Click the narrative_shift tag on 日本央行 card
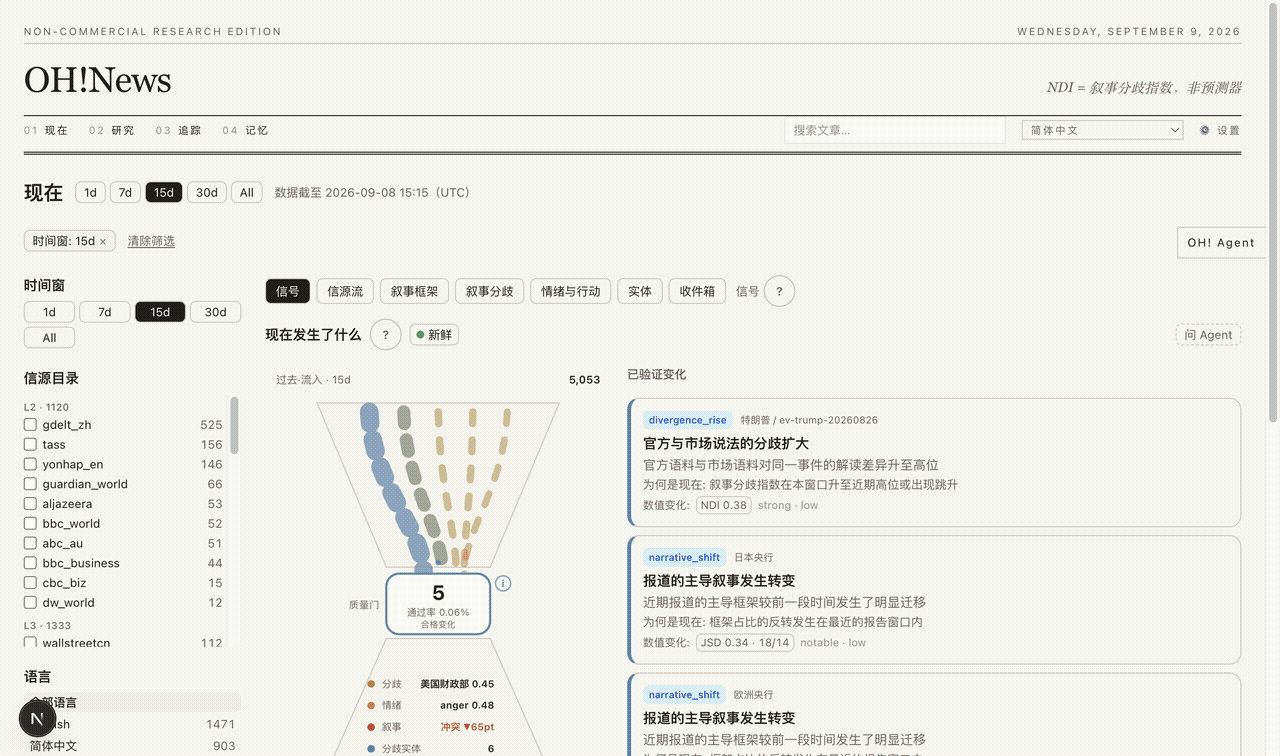The width and height of the screenshot is (1280, 756). (x=684, y=557)
